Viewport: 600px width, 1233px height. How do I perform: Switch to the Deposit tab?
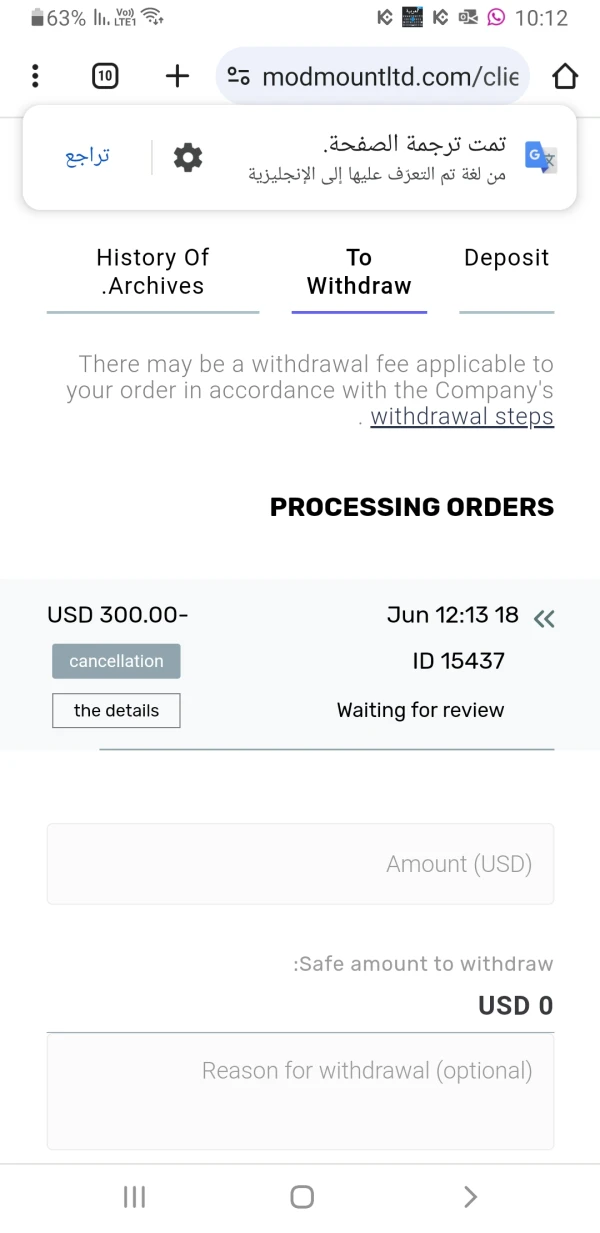[506, 258]
